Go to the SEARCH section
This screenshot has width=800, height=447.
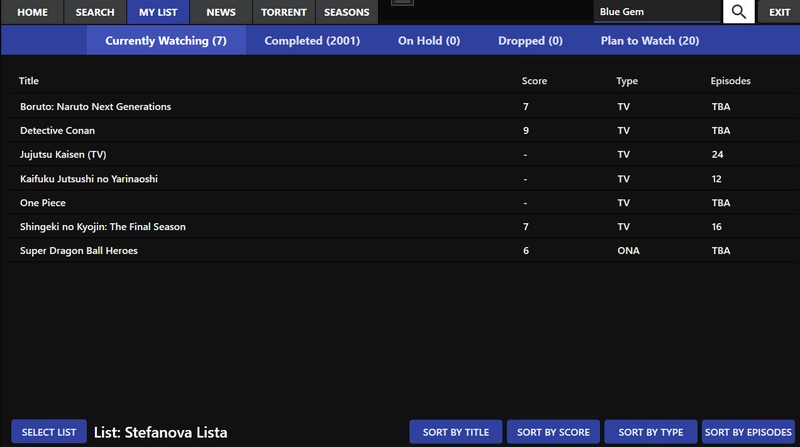click(x=95, y=12)
